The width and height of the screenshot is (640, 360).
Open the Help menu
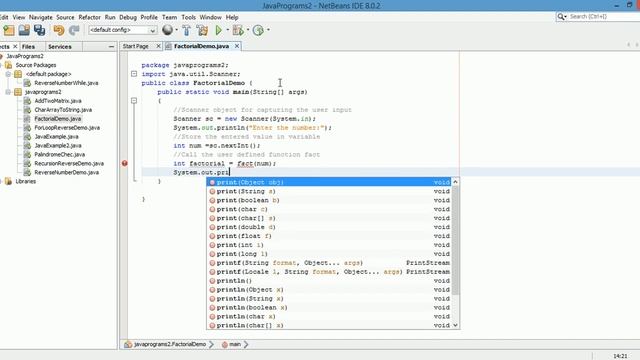pos(232,17)
